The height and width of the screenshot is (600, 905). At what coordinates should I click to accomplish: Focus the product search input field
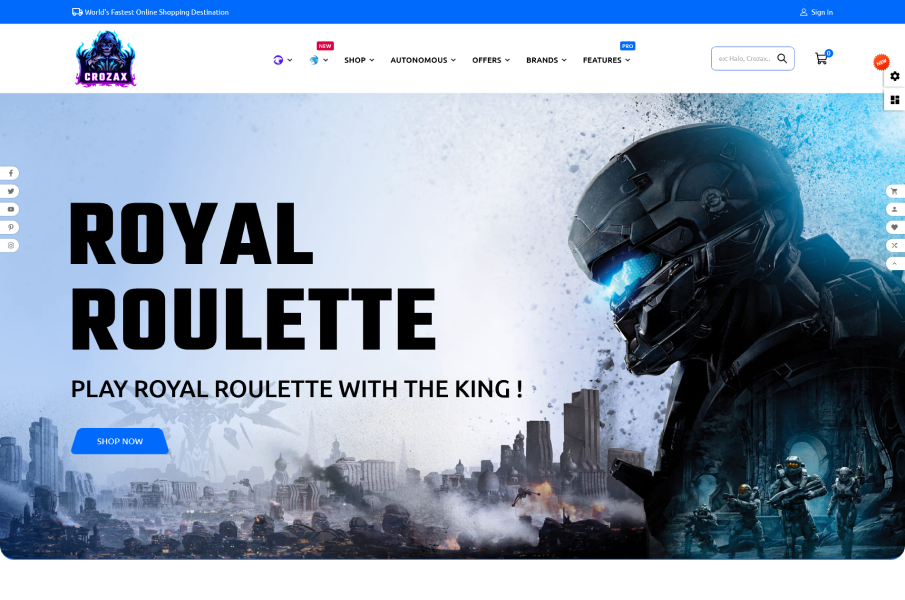[x=745, y=58]
